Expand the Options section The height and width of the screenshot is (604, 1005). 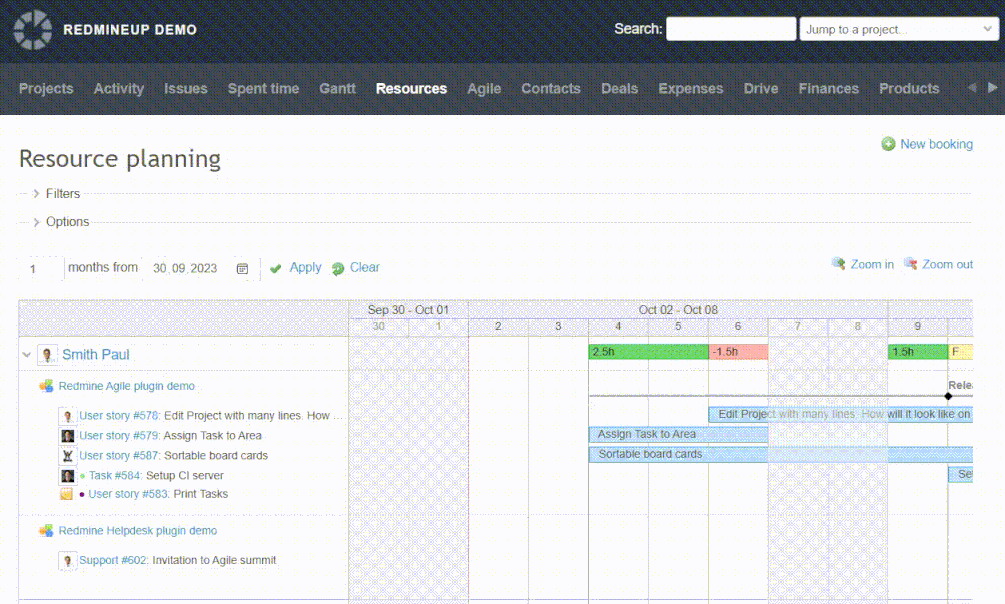pos(36,222)
